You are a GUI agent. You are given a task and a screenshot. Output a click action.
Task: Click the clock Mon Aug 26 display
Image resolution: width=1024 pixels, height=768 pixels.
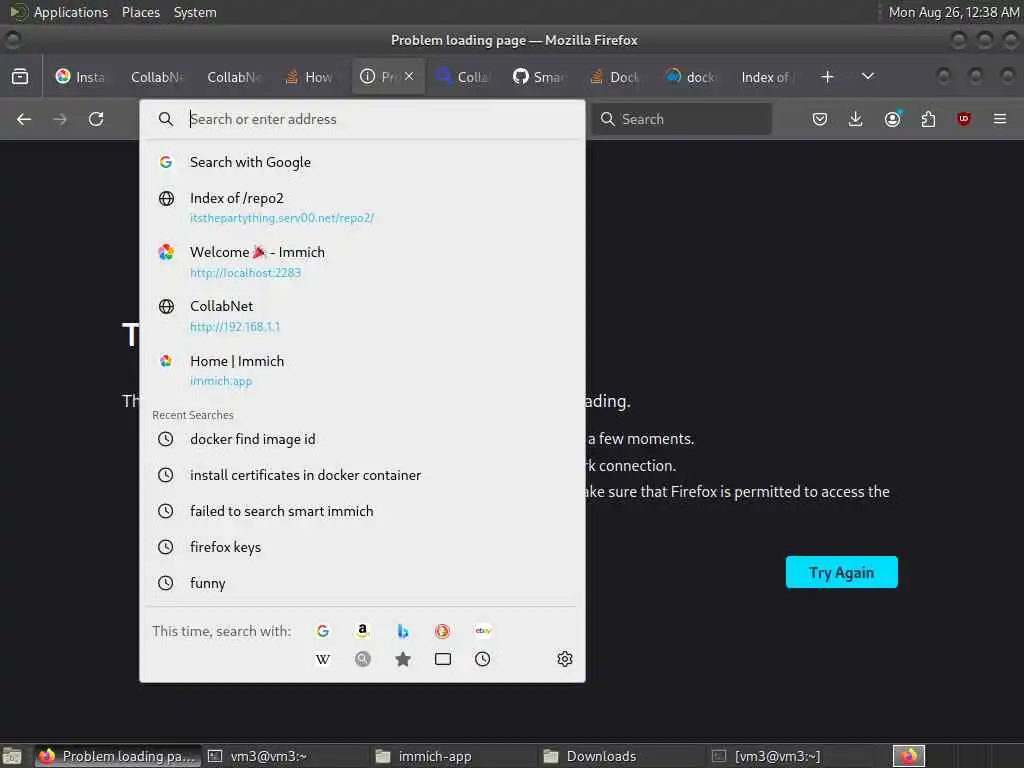point(953,12)
